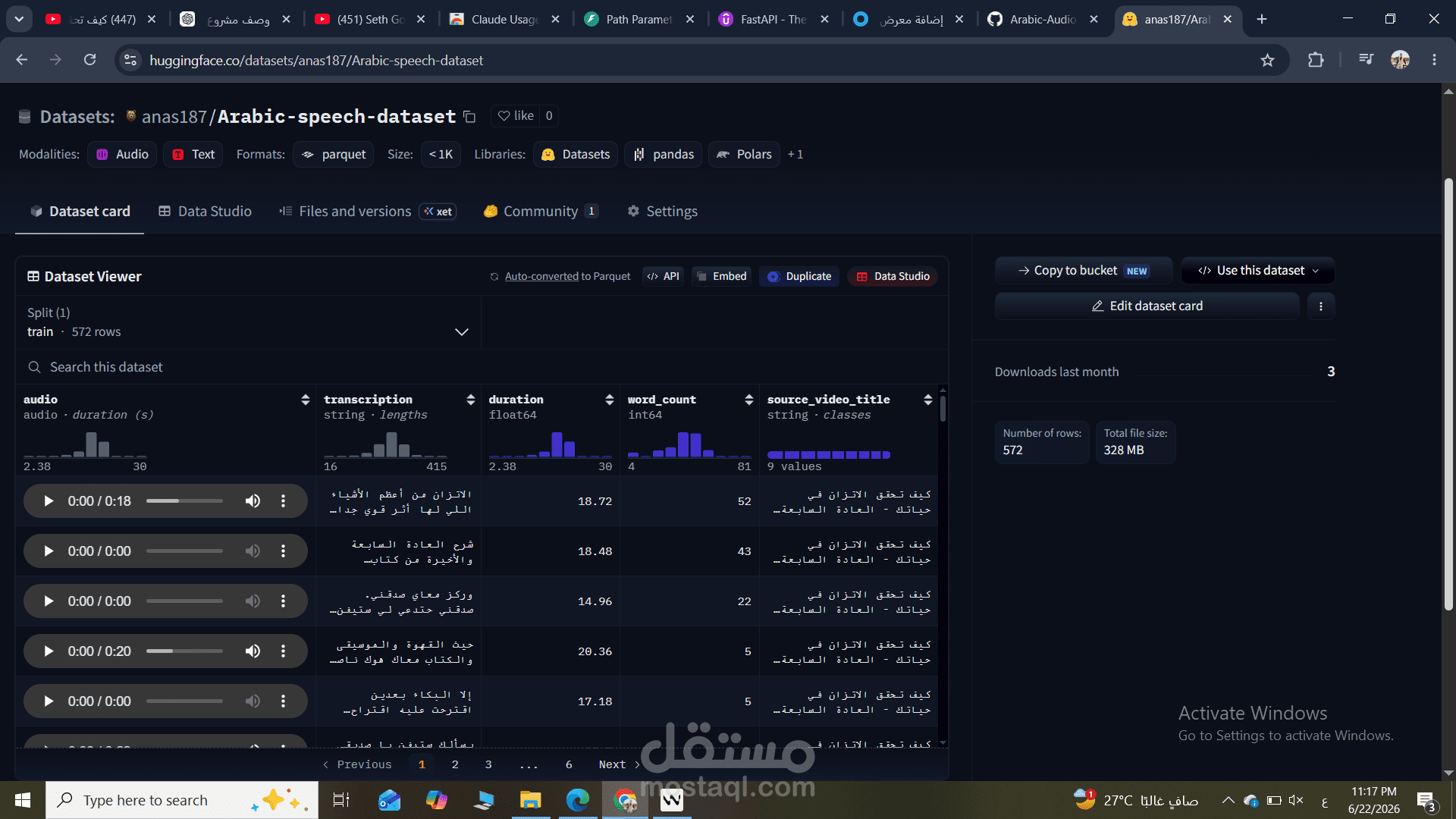This screenshot has width=1456, height=819.
Task: Open audio options menu in the 14.96 row
Action: pyautogui.click(x=284, y=601)
